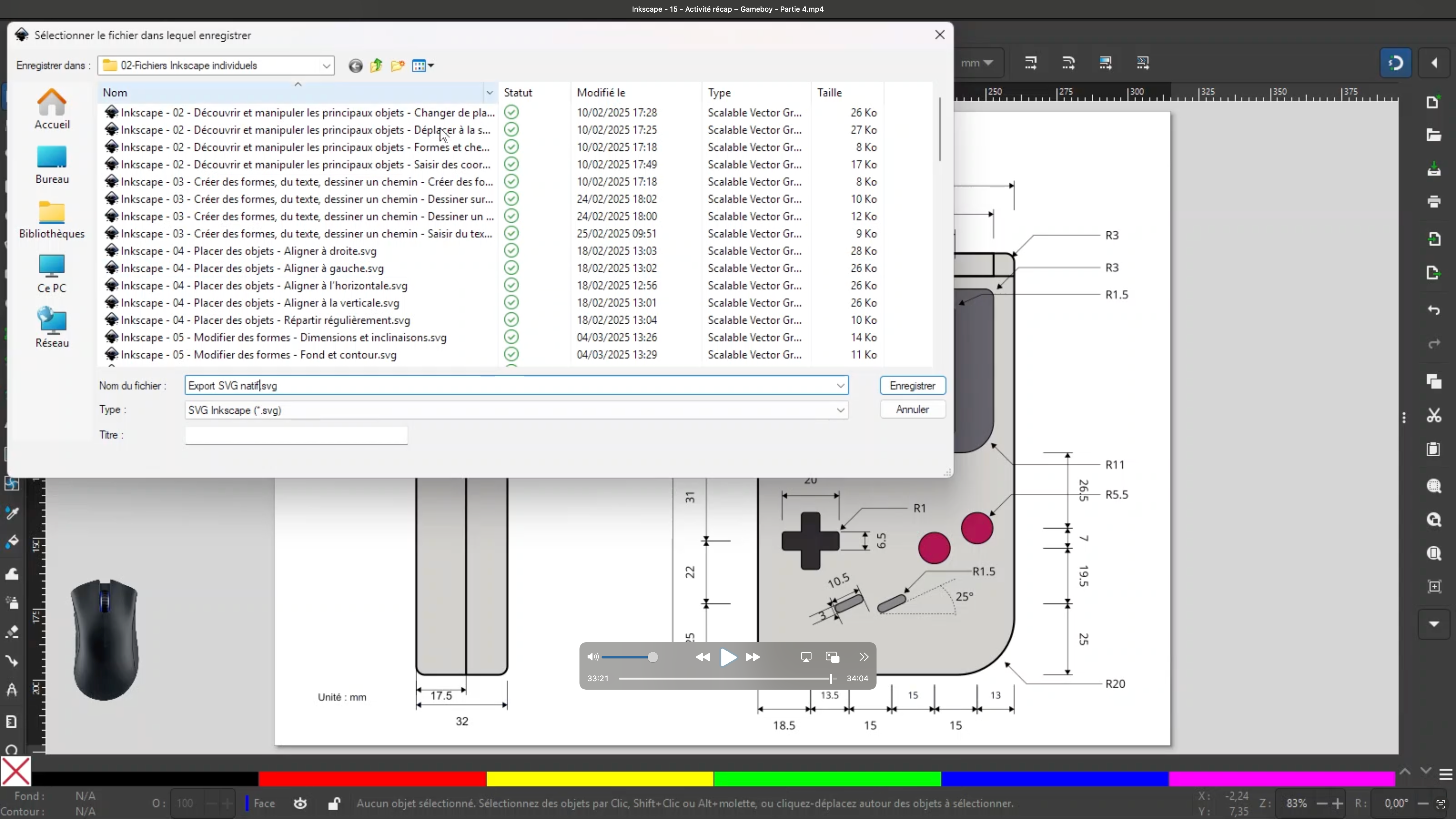
Task: Toggle the snapping button at top right
Action: point(1396,63)
